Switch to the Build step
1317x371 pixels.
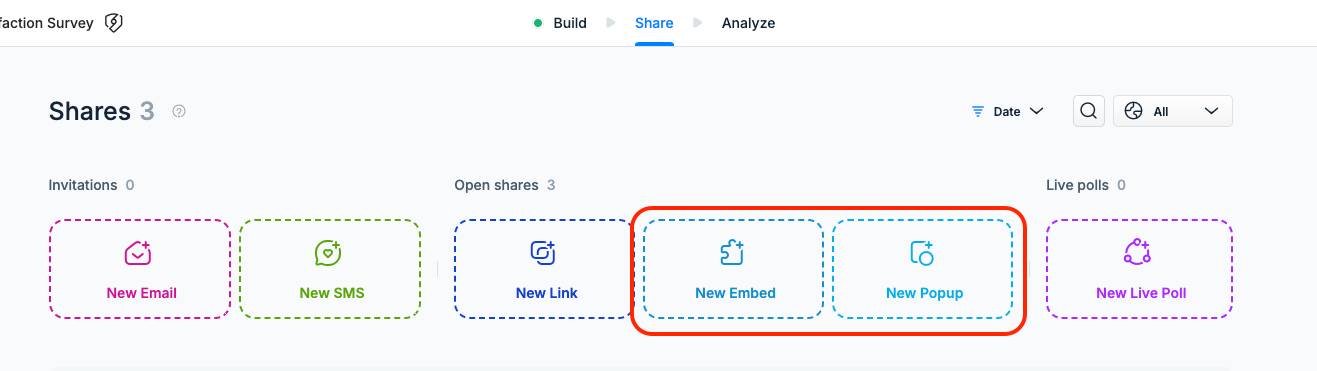[570, 23]
